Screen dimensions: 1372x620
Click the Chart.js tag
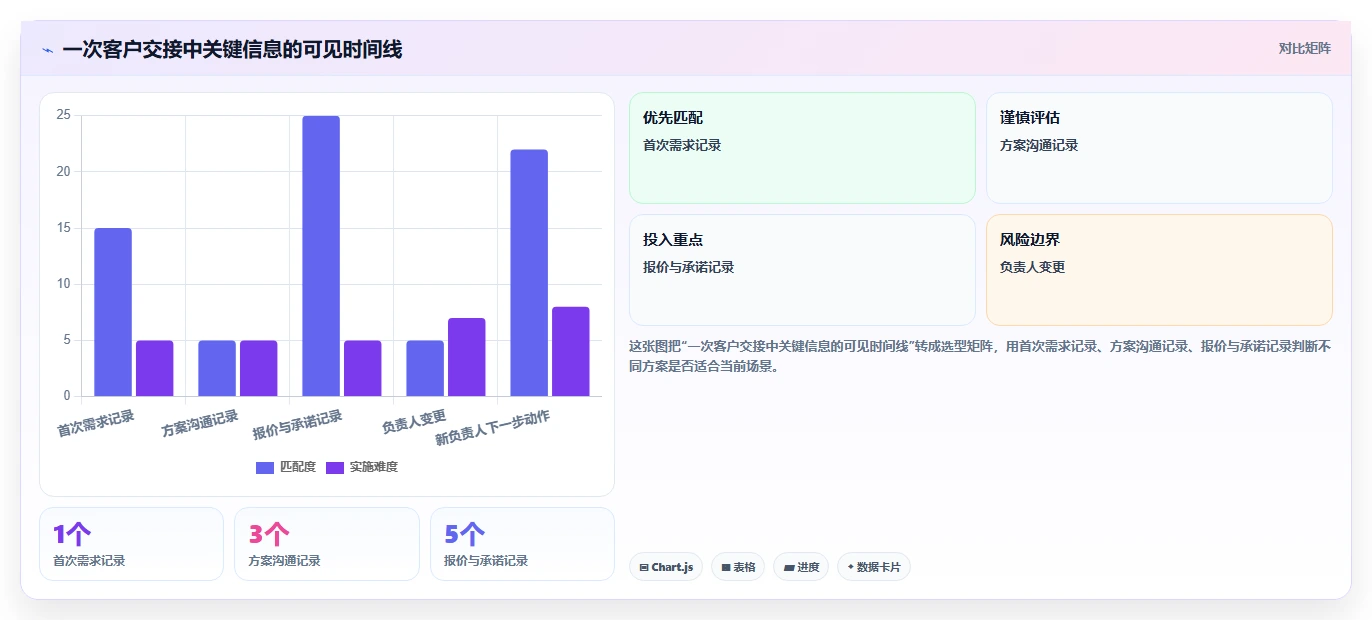pos(666,567)
